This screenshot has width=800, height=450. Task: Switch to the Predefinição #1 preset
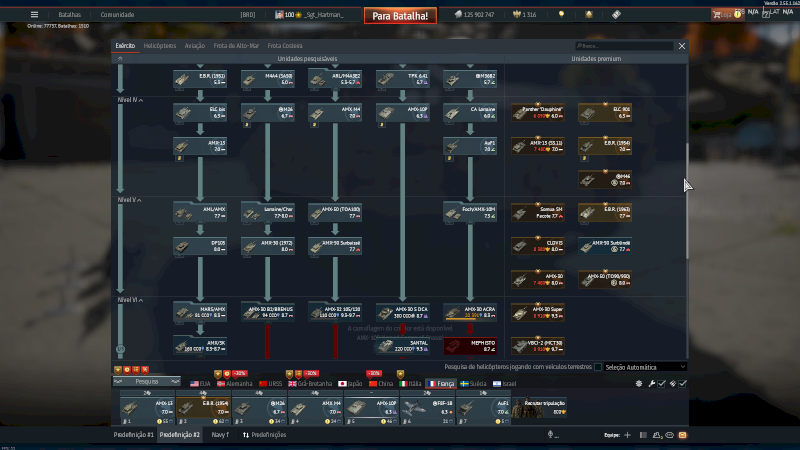134,435
